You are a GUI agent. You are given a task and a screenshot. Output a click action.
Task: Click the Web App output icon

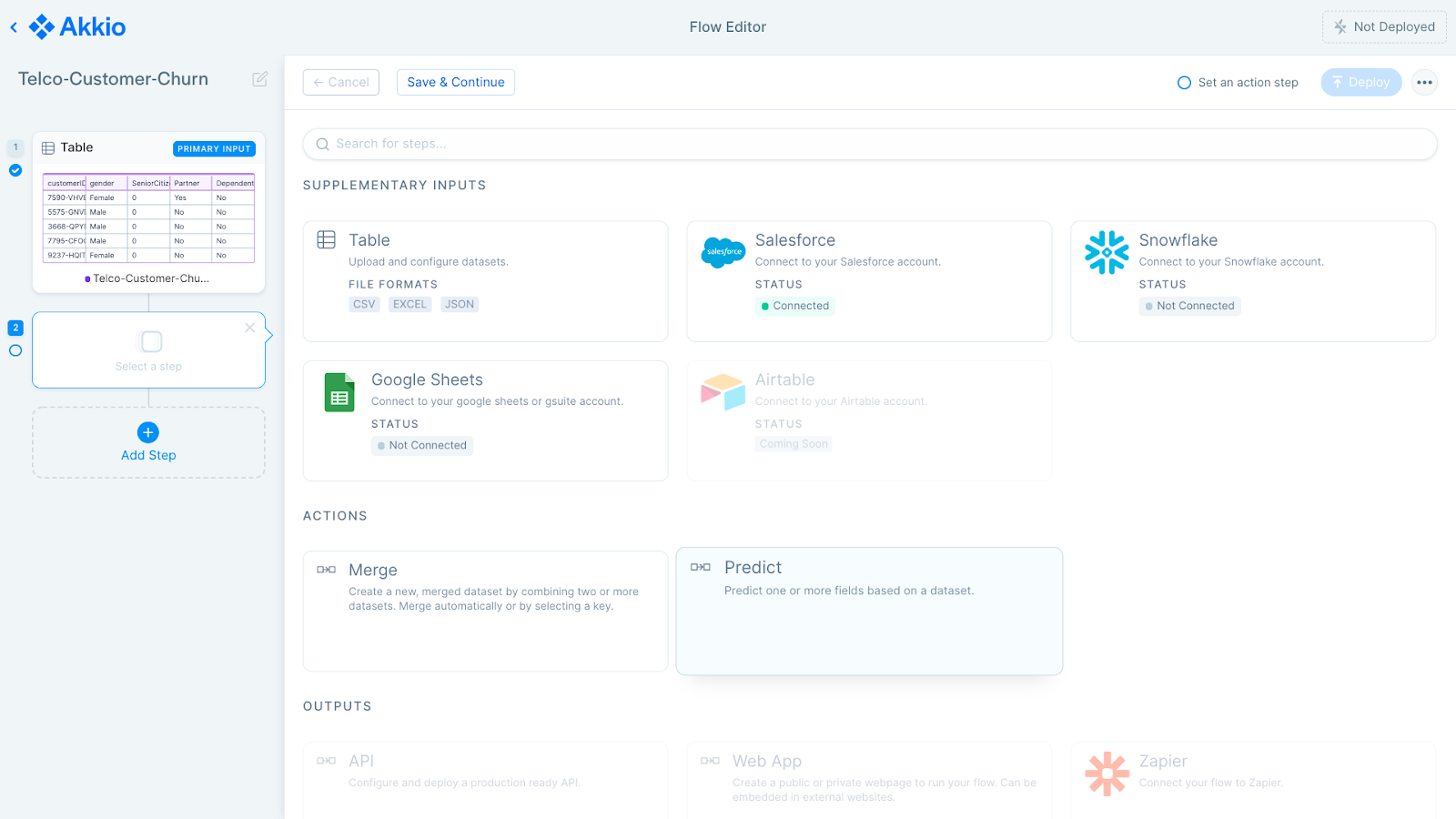tap(711, 761)
